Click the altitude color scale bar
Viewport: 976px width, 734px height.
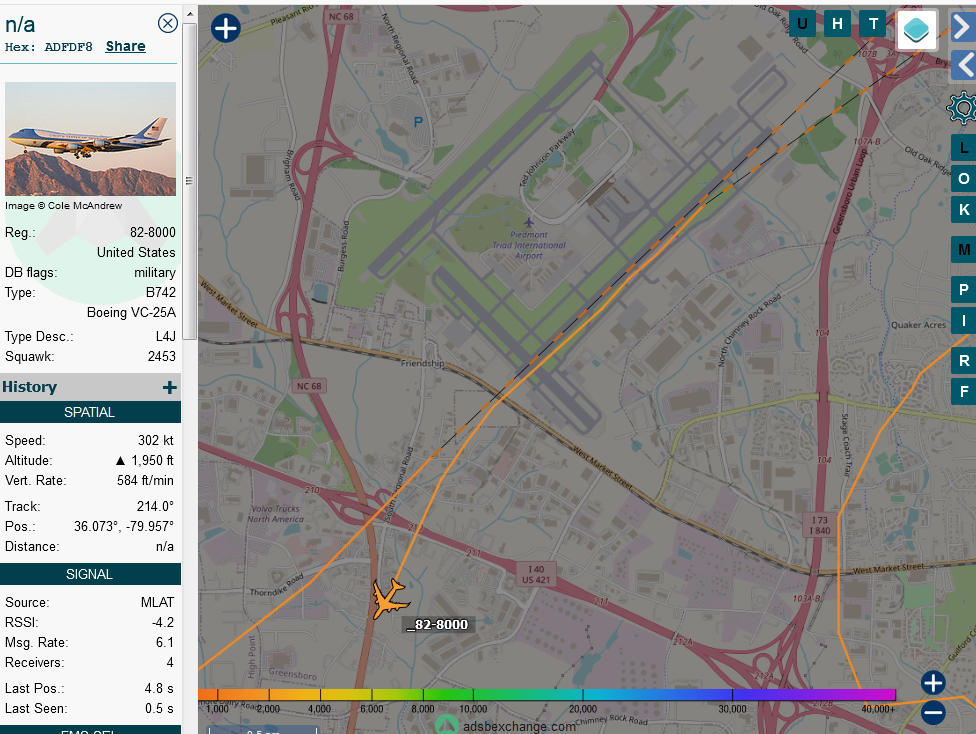pyautogui.click(x=547, y=695)
